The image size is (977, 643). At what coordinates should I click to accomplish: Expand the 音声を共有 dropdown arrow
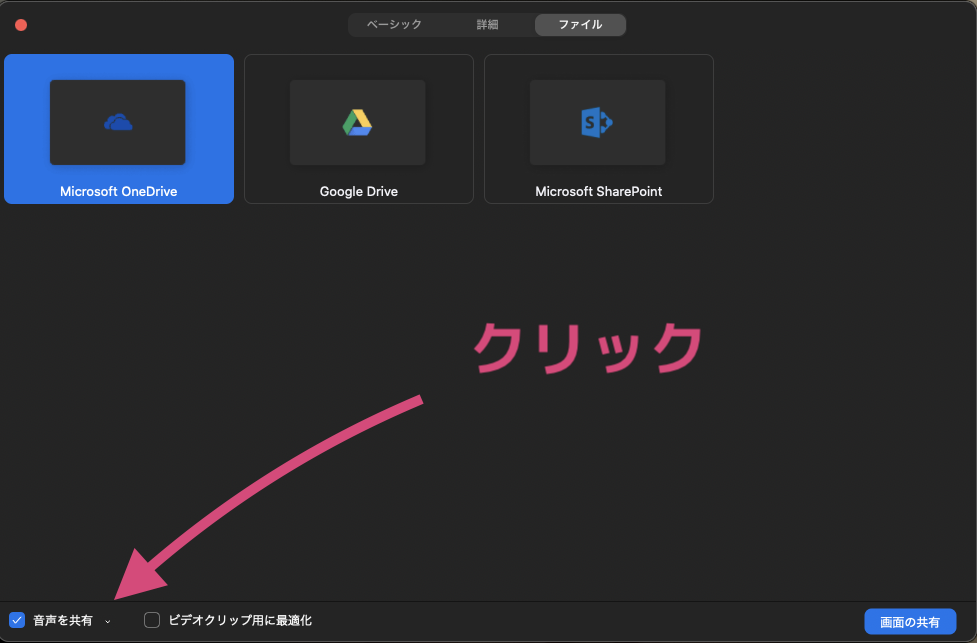tap(108, 621)
